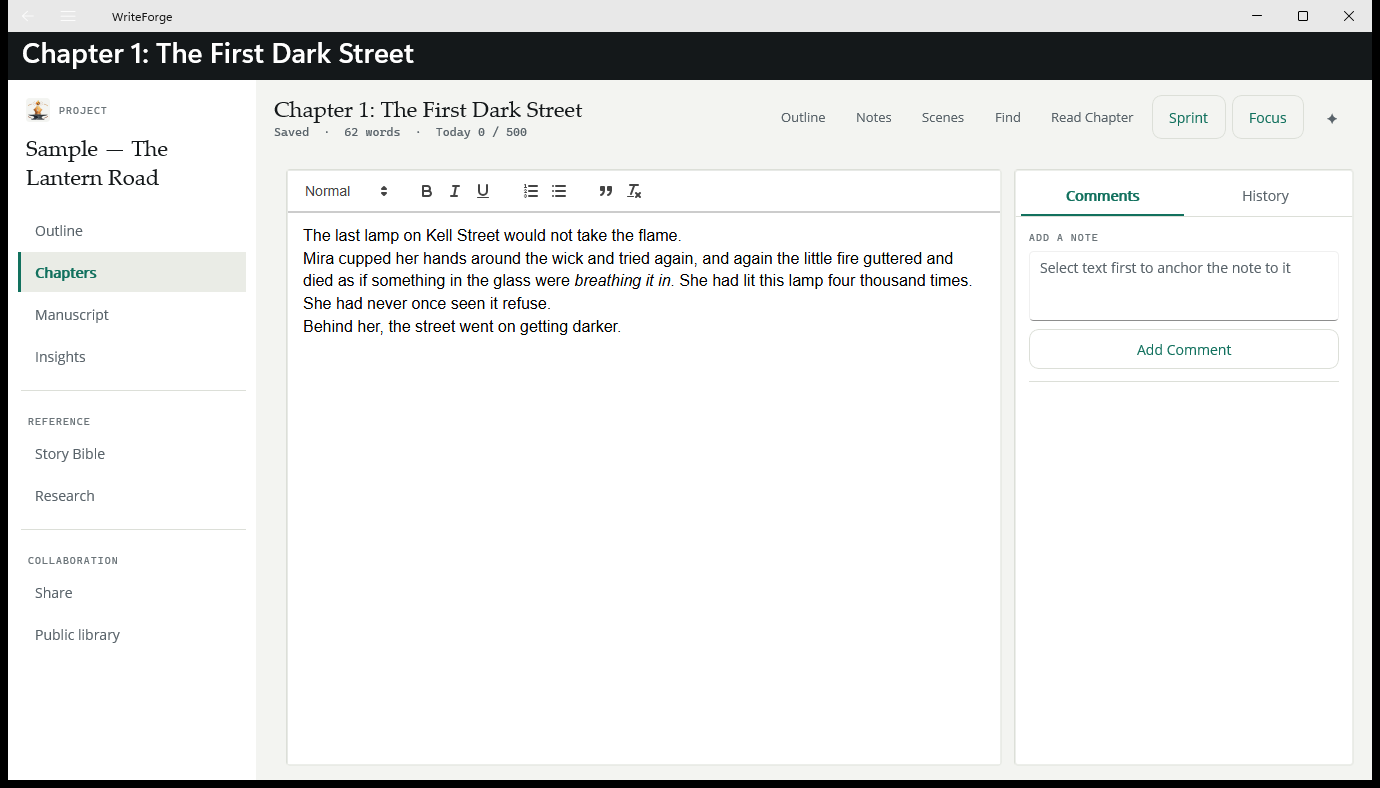Click the sparkle icon beside Focus

1332,118
